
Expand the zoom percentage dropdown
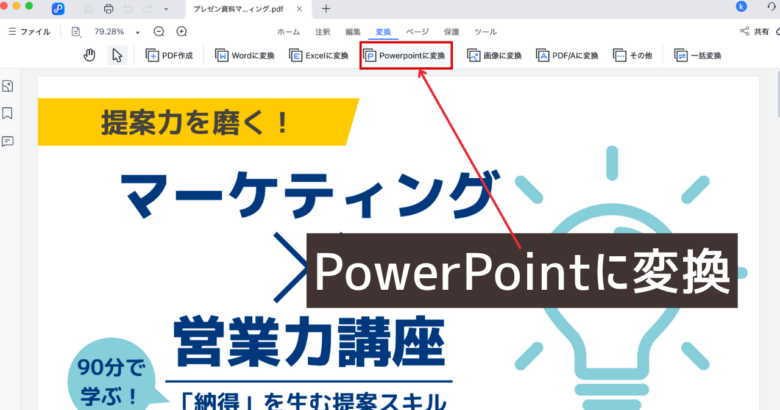137,32
